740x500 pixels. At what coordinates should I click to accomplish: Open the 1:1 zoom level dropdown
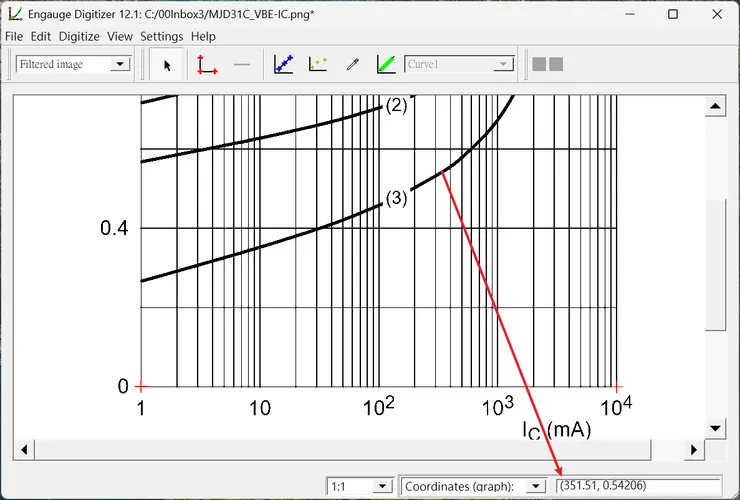360,486
